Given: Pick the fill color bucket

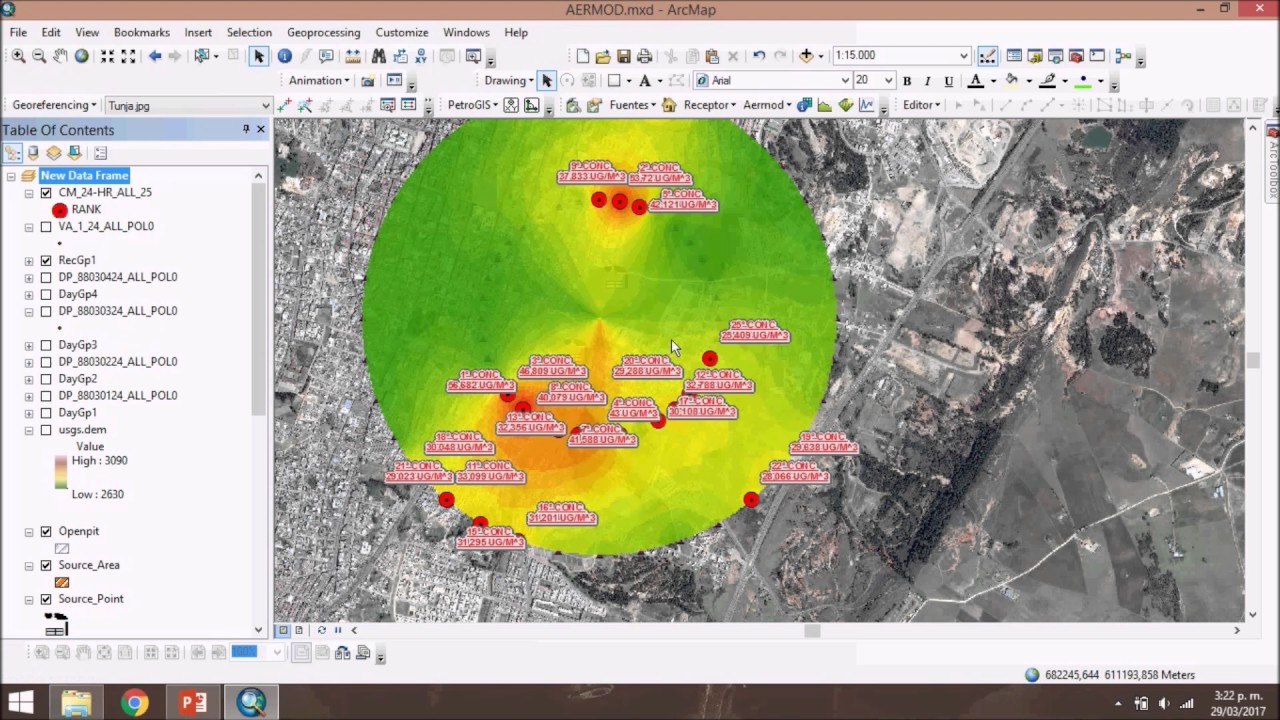Looking at the screenshot, I should (1012, 80).
